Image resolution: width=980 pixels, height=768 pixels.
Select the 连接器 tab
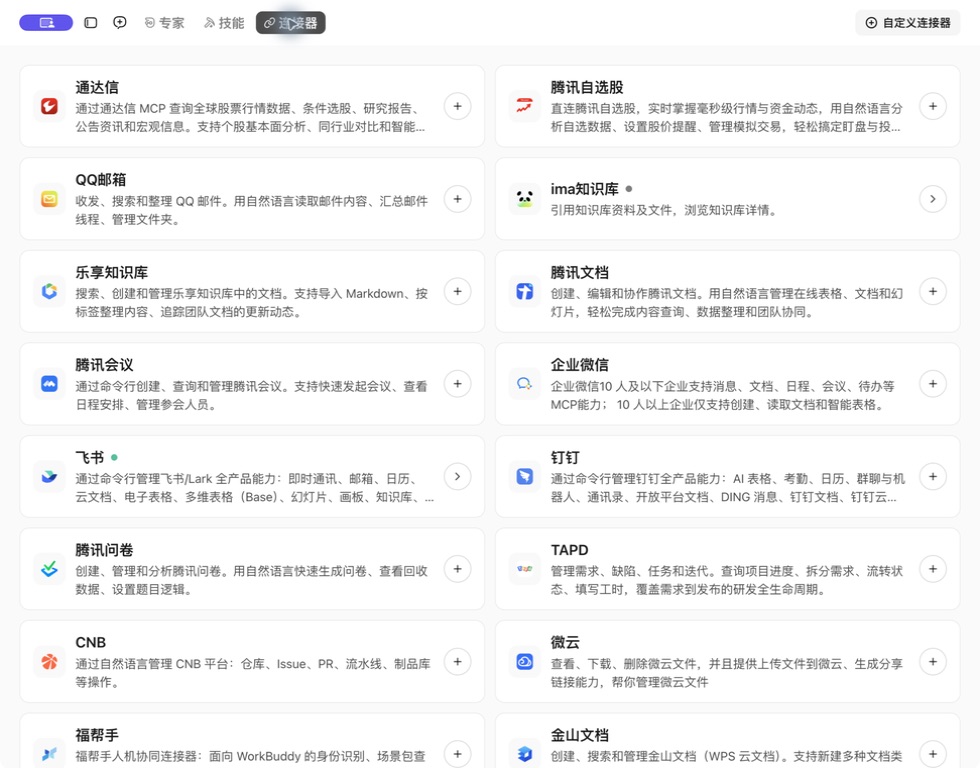coord(291,23)
